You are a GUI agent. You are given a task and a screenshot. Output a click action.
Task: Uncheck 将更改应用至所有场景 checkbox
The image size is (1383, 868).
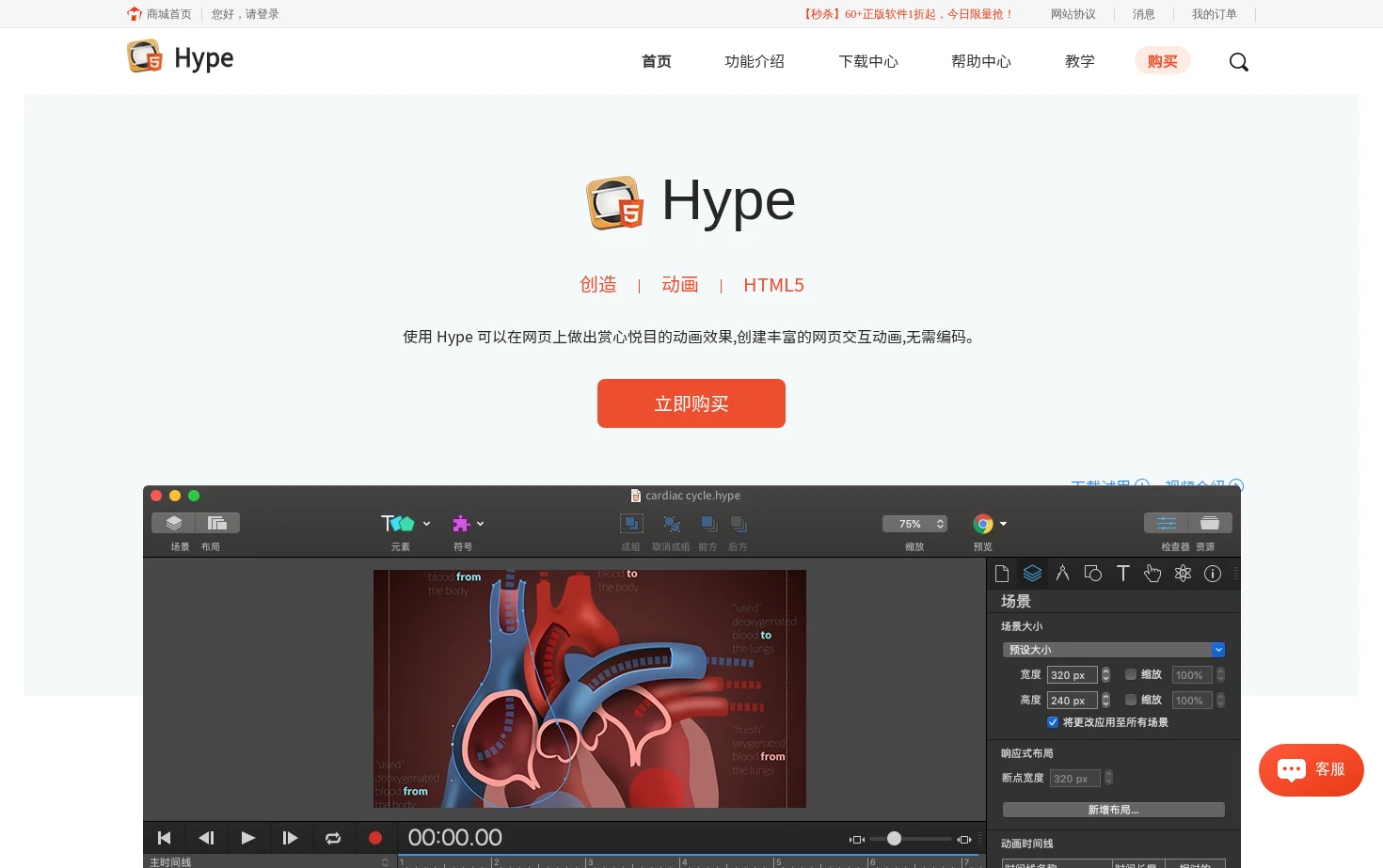pyautogui.click(x=1053, y=722)
